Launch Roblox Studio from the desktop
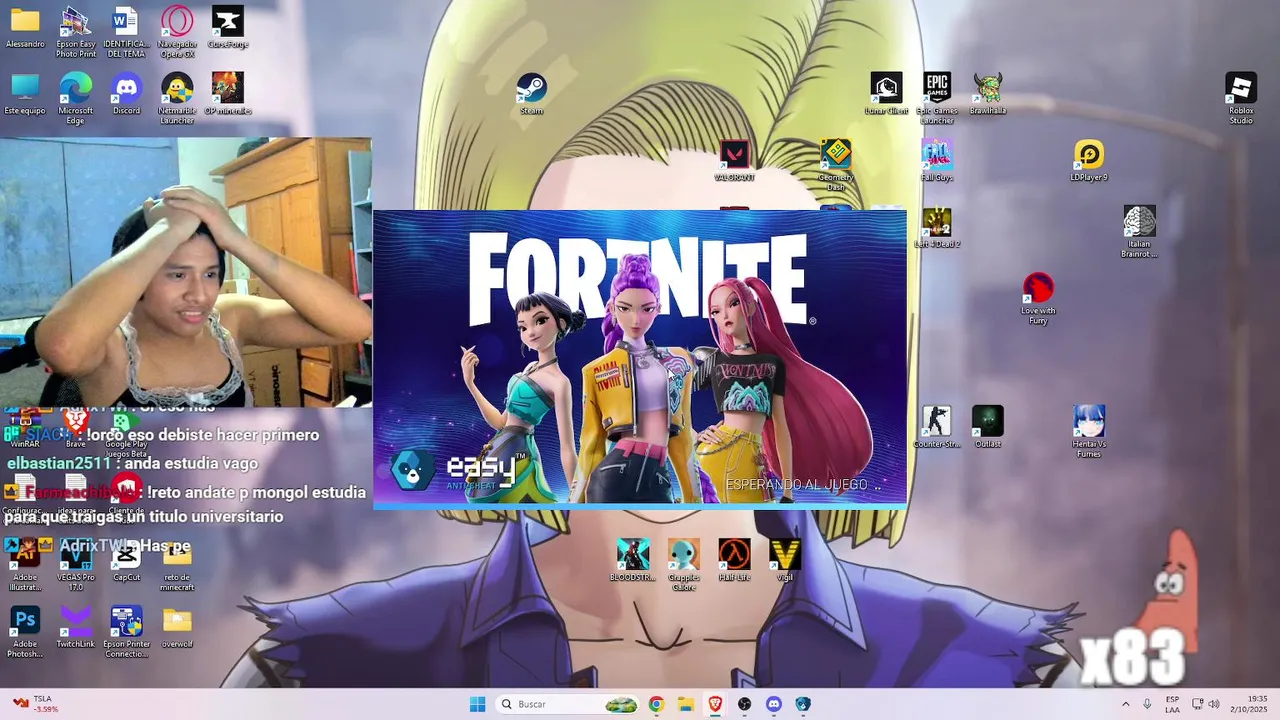Viewport: 1280px width, 720px height. pyautogui.click(x=1241, y=99)
